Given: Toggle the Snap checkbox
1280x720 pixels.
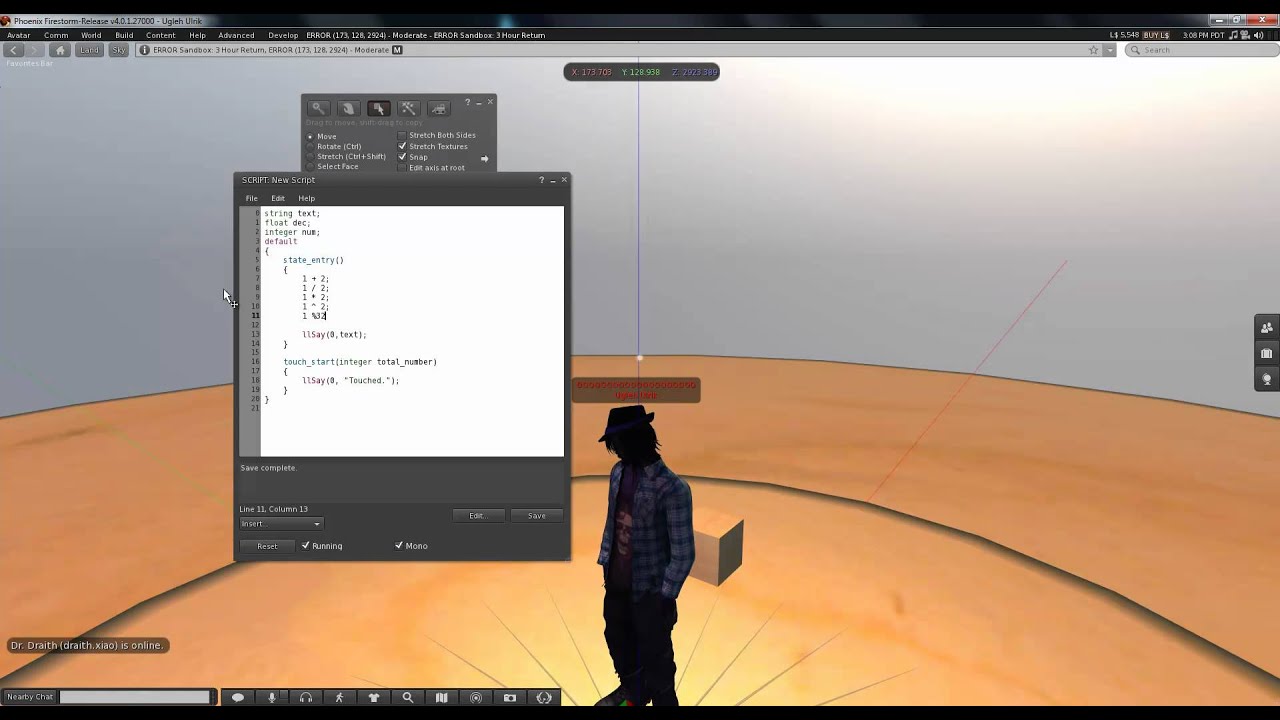Looking at the screenshot, I should (x=413, y=157).
